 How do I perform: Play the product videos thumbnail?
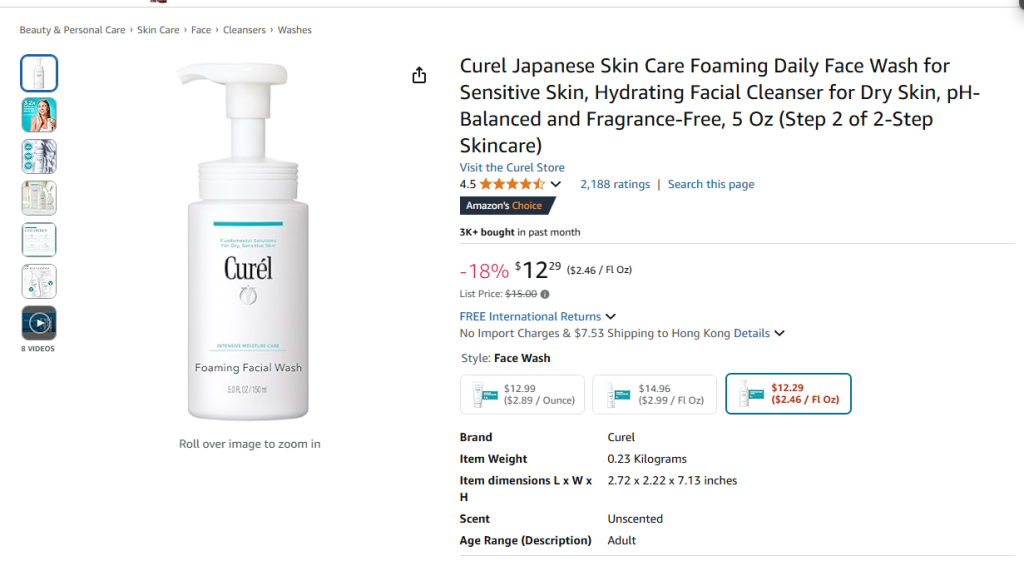pos(39,323)
